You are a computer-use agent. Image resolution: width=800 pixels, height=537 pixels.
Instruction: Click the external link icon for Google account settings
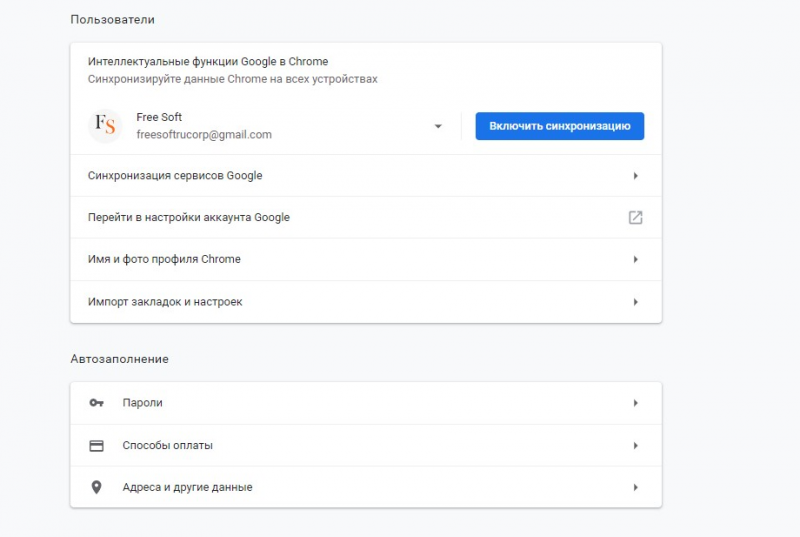tap(635, 218)
